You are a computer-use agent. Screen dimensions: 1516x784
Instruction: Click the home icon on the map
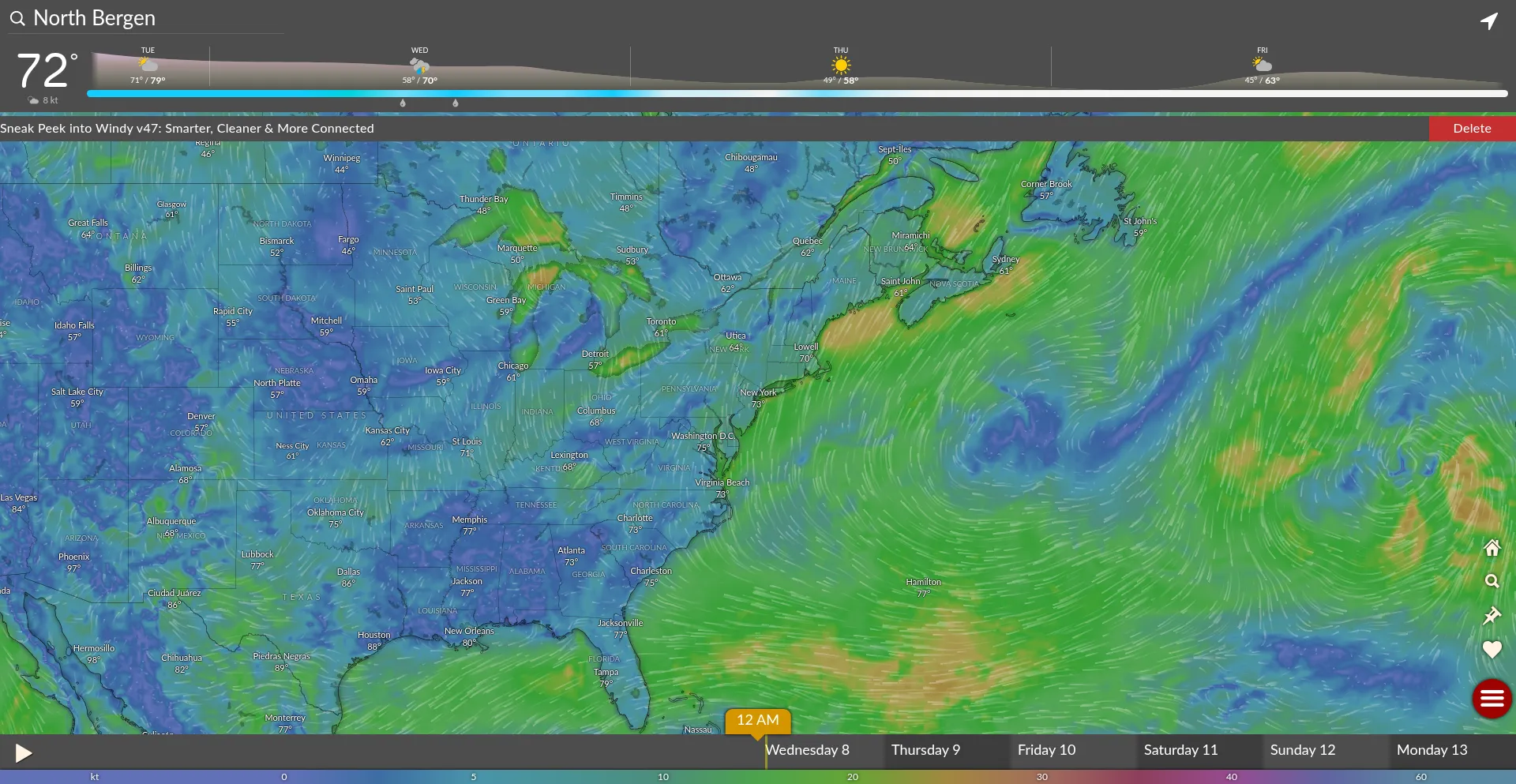click(1492, 548)
